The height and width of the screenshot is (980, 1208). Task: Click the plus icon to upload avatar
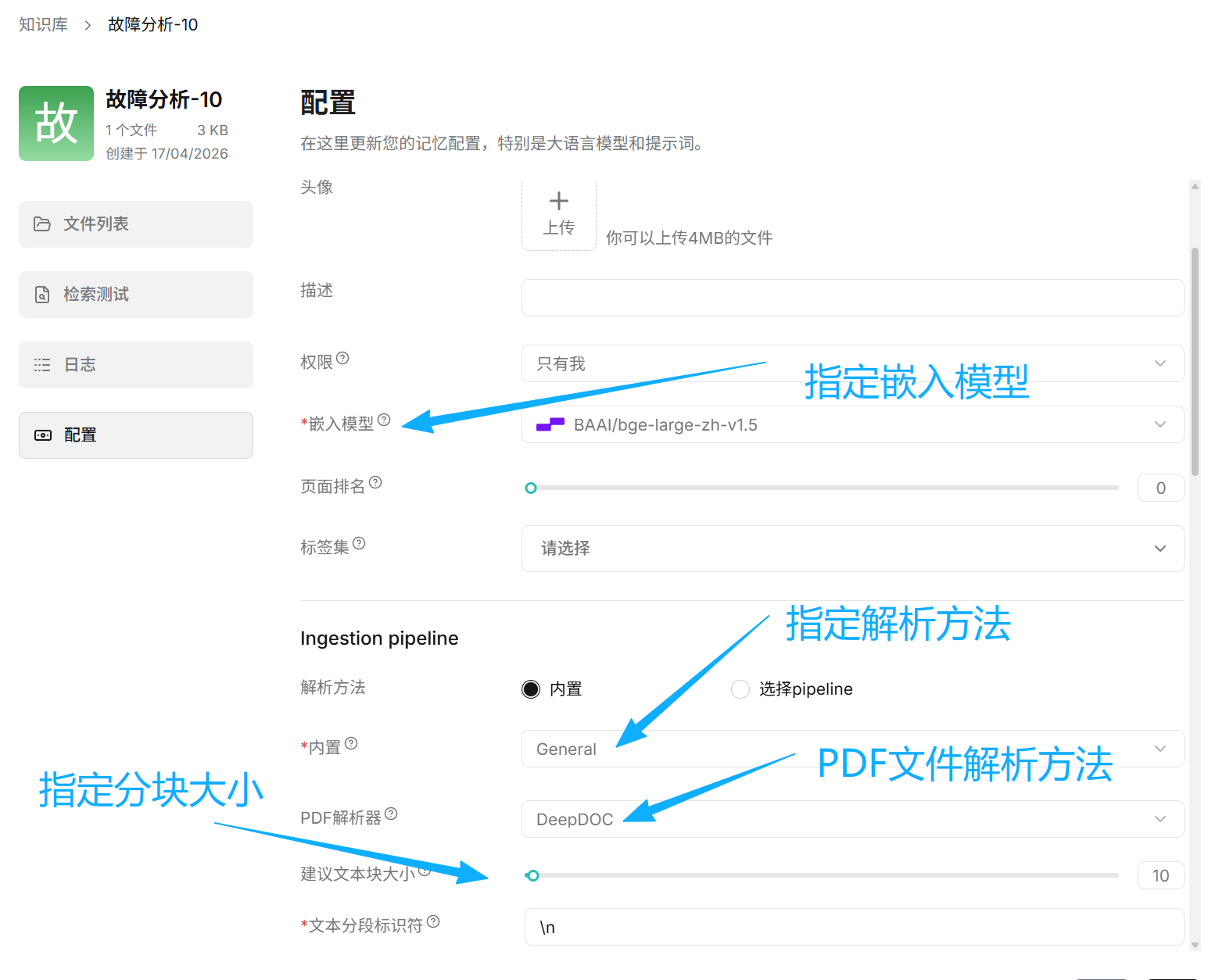pos(559,201)
